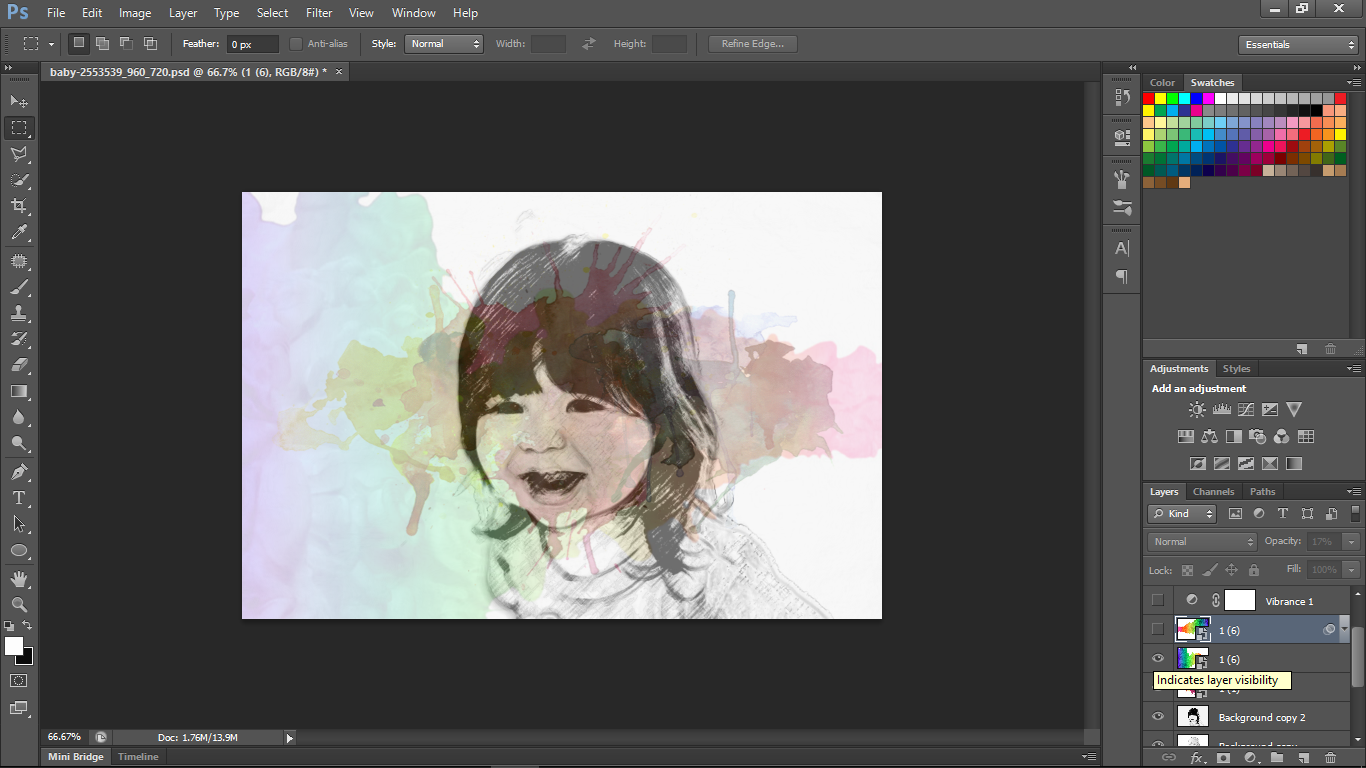Select the Crop tool

[19, 206]
